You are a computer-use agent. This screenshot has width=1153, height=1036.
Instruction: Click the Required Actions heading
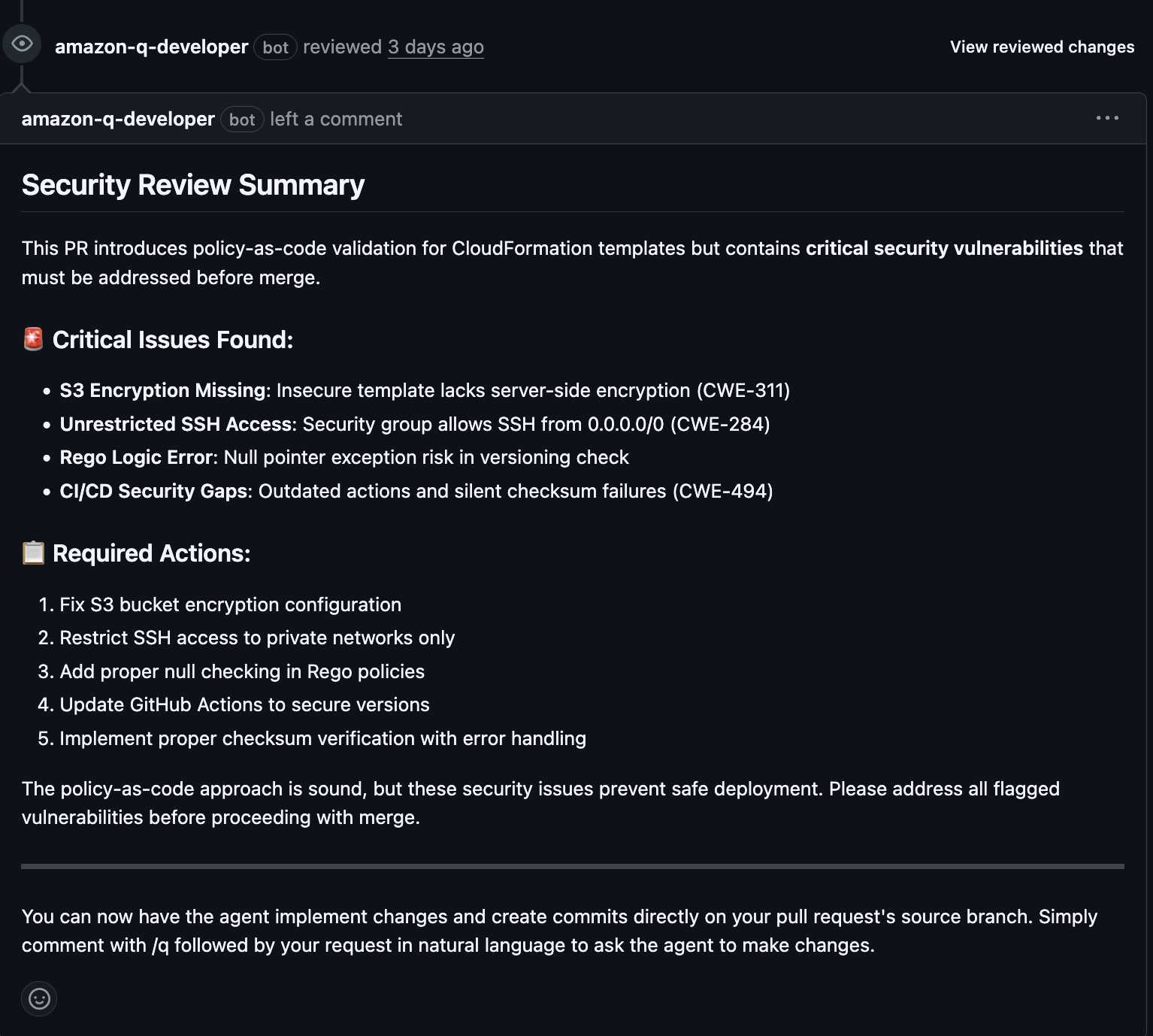click(150, 553)
